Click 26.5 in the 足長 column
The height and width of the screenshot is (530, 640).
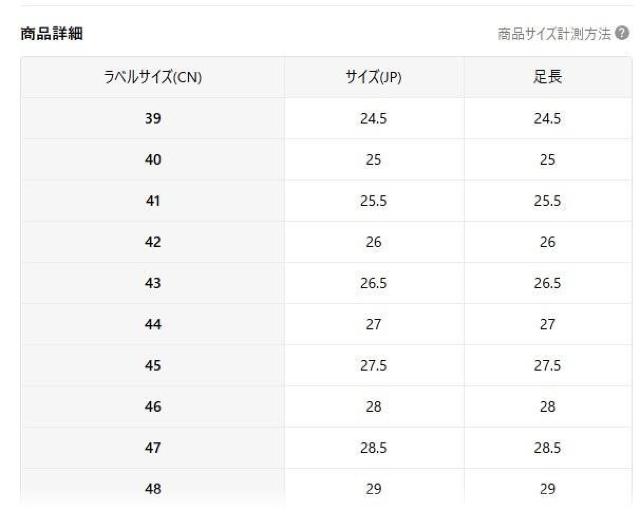pyautogui.click(x=547, y=284)
